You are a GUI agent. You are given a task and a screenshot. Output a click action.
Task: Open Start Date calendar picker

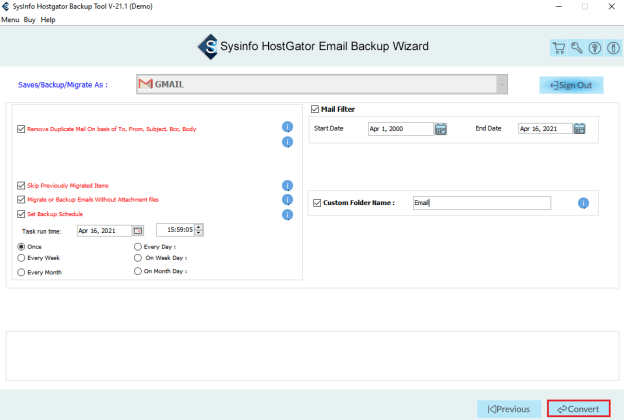tap(441, 129)
